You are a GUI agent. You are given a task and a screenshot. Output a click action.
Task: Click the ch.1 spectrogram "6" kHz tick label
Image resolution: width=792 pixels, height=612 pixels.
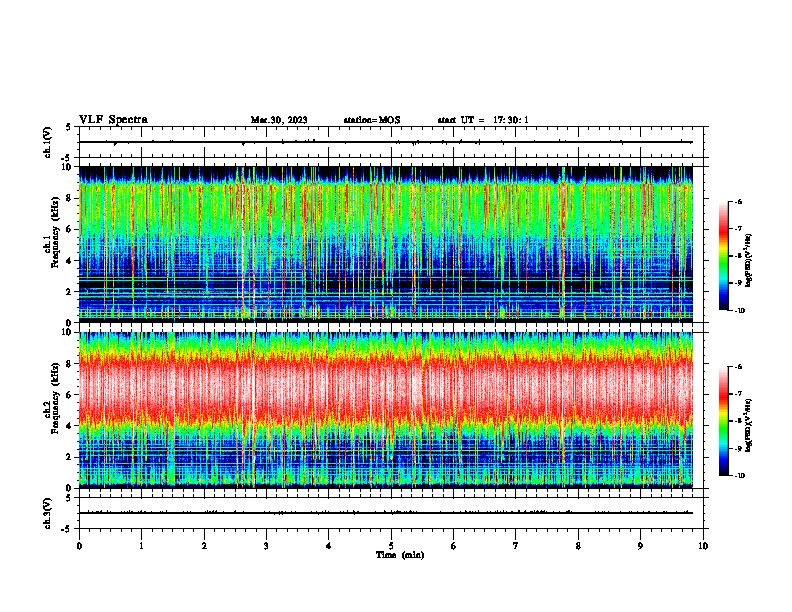click(x=70, y=229)
